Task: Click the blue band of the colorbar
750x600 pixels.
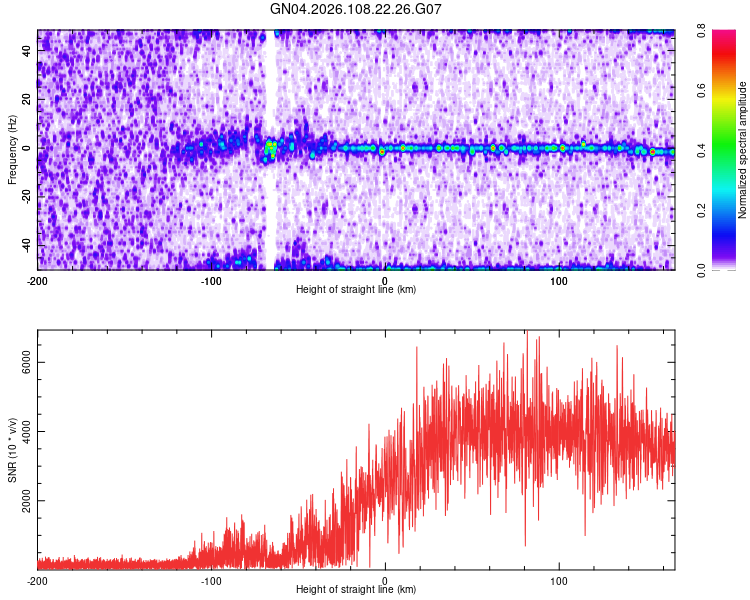Action: [724, 230]
